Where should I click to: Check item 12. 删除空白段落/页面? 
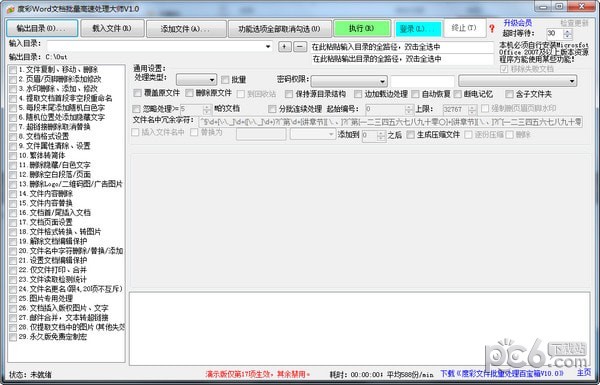[13, 175]
